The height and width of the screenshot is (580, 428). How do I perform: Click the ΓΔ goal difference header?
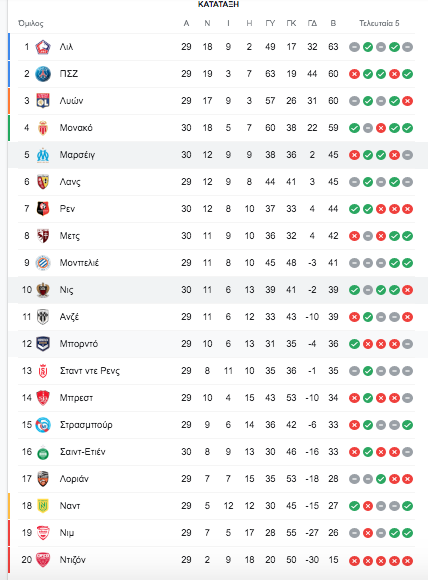point(312,23)
